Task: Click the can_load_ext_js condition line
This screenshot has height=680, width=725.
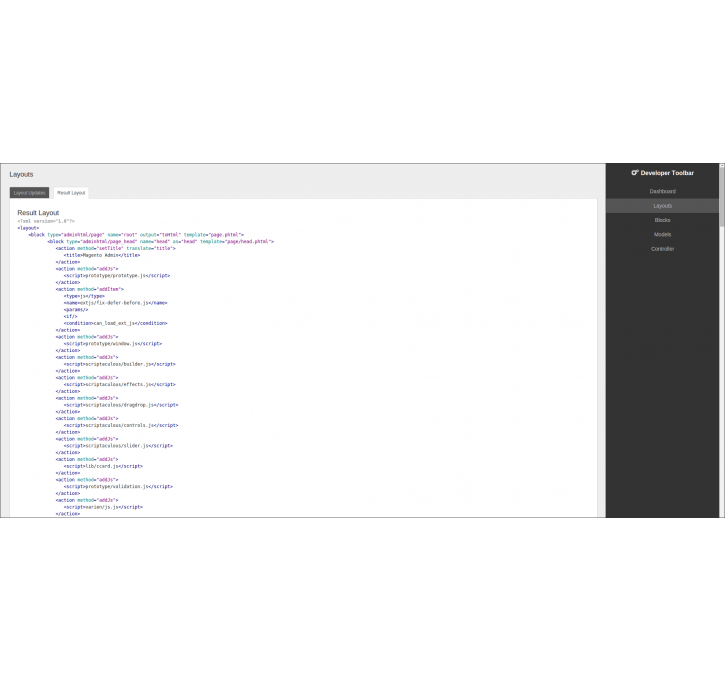Action: click(x=115, y=323)
